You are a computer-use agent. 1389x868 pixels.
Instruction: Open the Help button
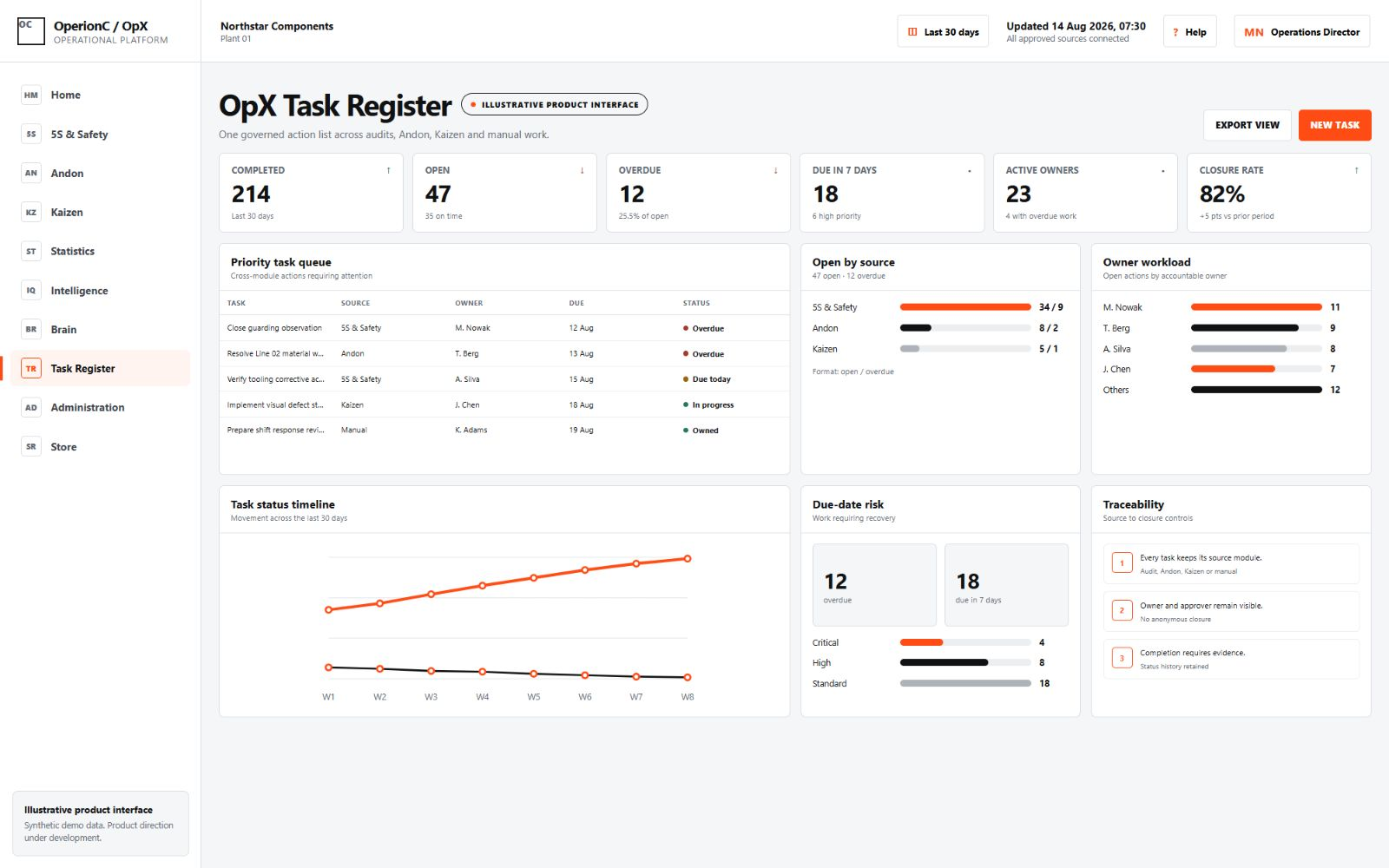click(1189, 32)
